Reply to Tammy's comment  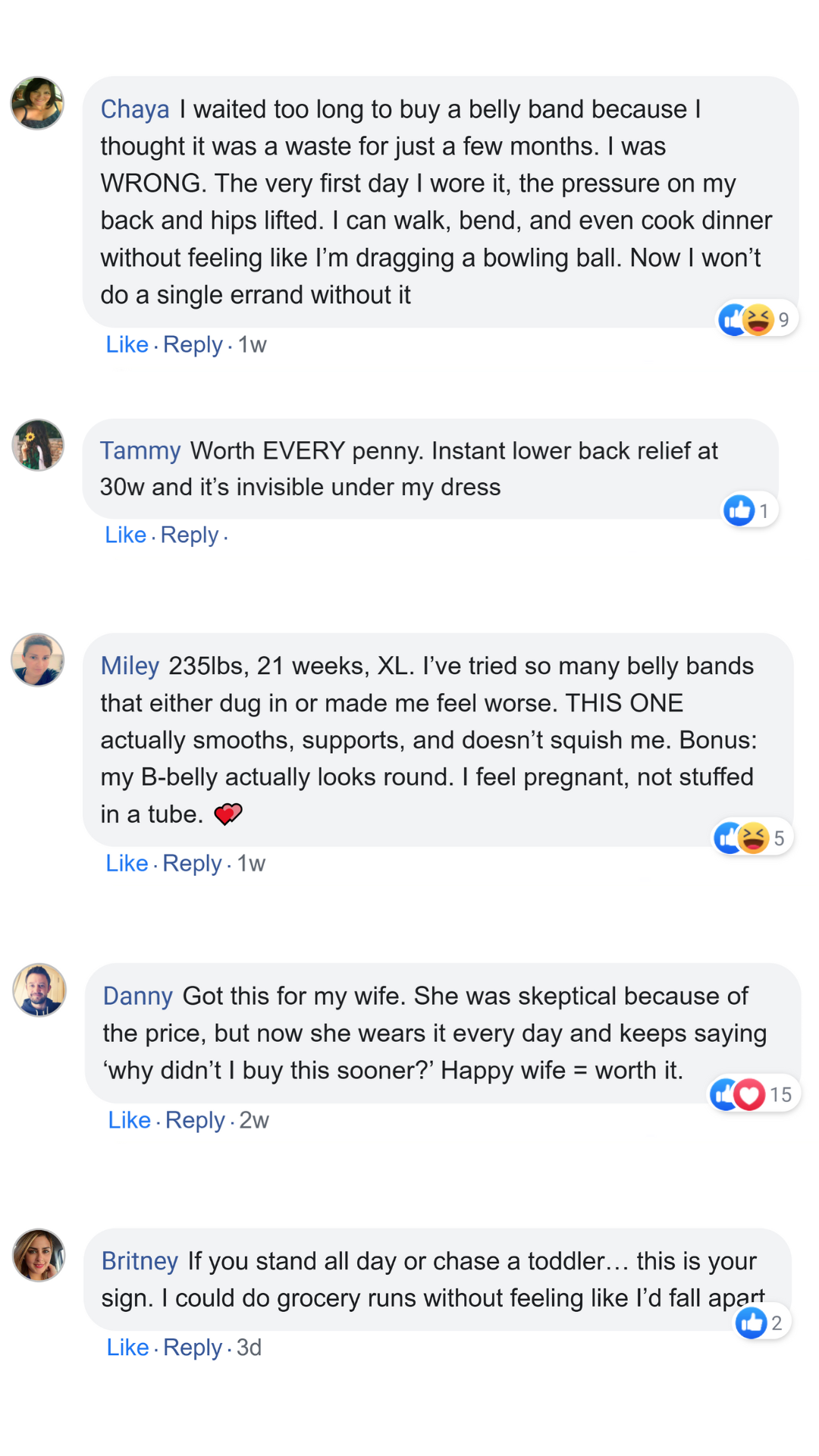(x=190, y=535)
